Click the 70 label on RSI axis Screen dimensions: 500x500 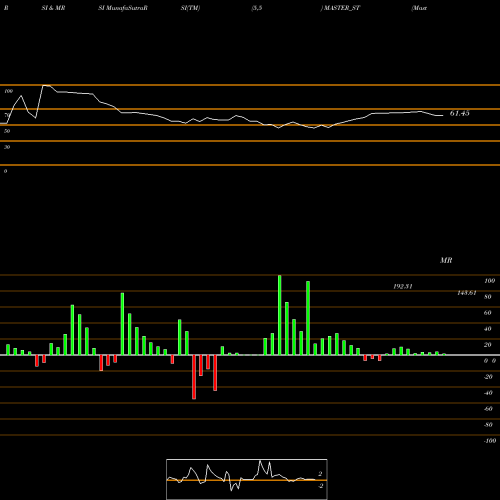point(7,115)
